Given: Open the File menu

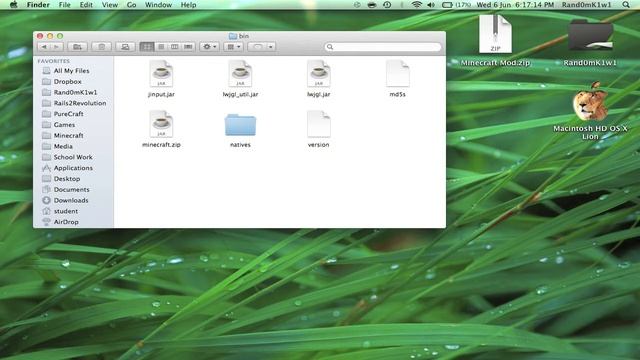Looking at the screenshot, I should pos(64,5).
